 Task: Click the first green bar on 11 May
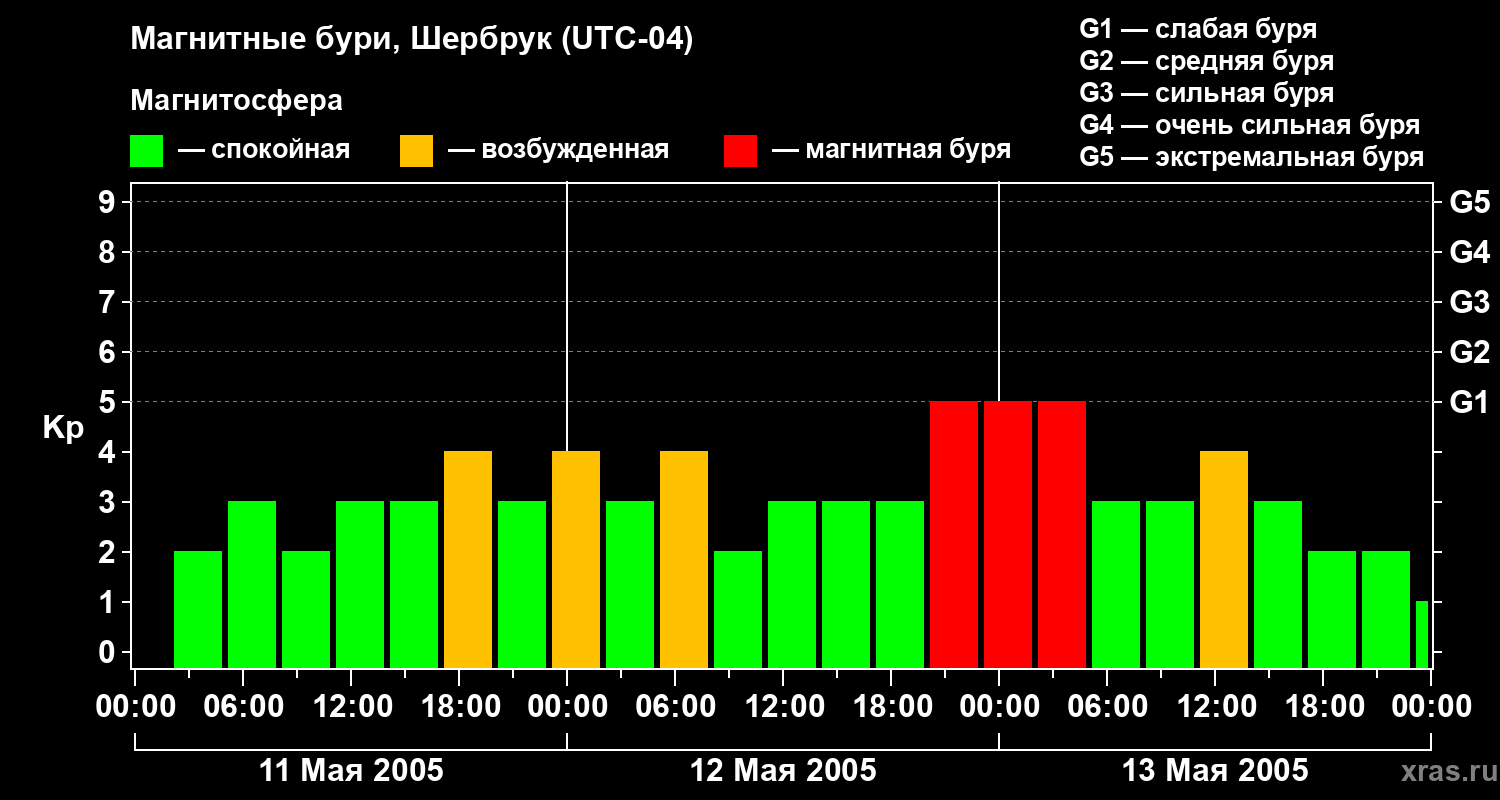coord(198,609)
